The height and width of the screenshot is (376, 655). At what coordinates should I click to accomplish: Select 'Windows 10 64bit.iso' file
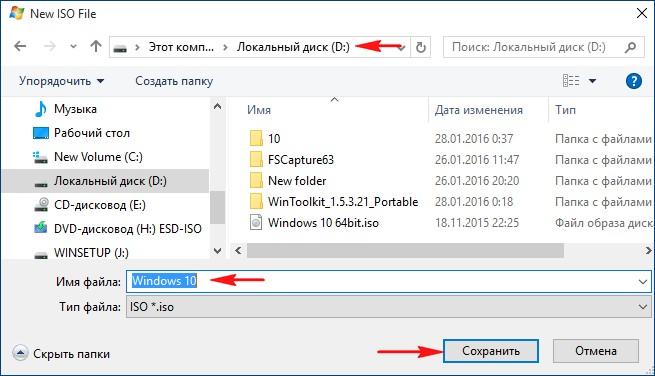[323, 223]
